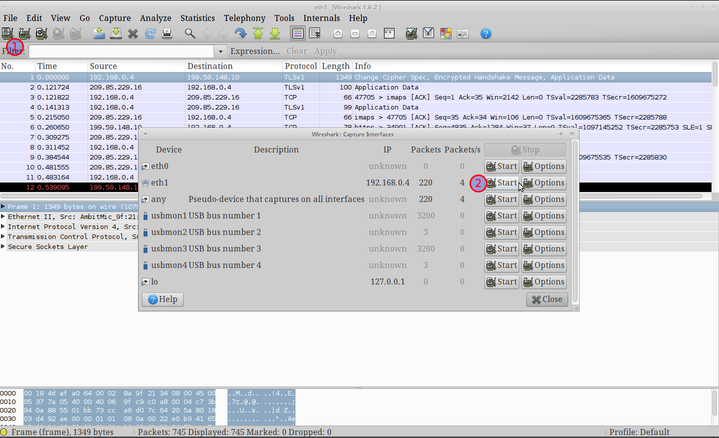The height and width of the screenshot is (438, 719).
Task: Click Profile: Default in status bar
Action: [x=639, y=432]
